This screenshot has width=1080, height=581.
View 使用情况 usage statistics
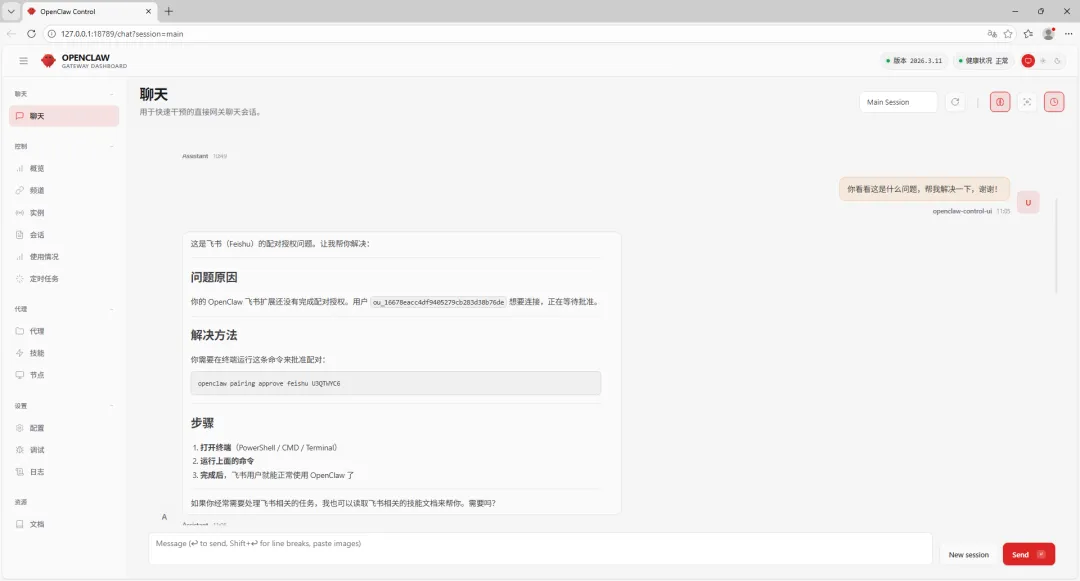[x=64, y=257]
